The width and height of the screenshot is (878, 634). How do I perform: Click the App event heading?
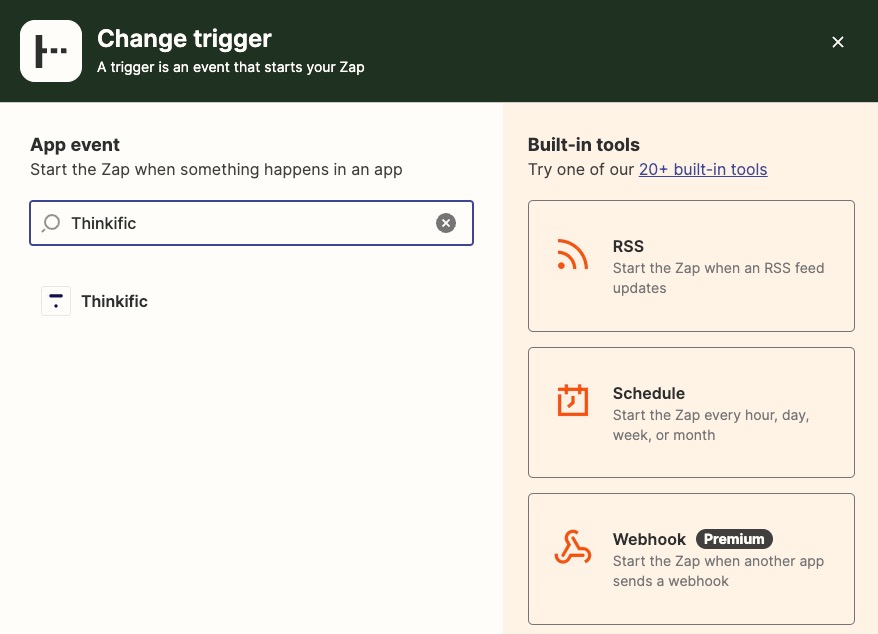pos(75,144)
